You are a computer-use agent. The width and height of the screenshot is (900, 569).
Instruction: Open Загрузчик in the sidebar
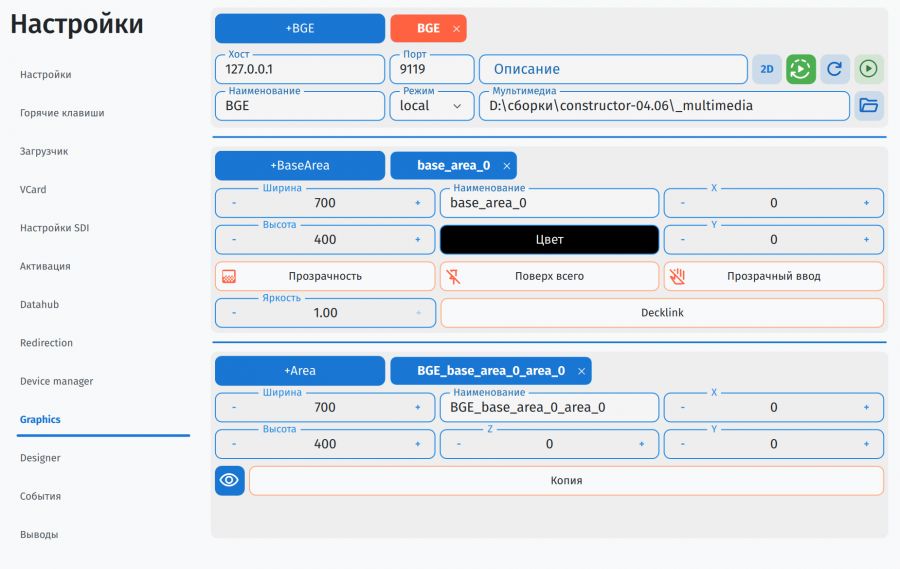pyautogui.click(x=44, y=152)
